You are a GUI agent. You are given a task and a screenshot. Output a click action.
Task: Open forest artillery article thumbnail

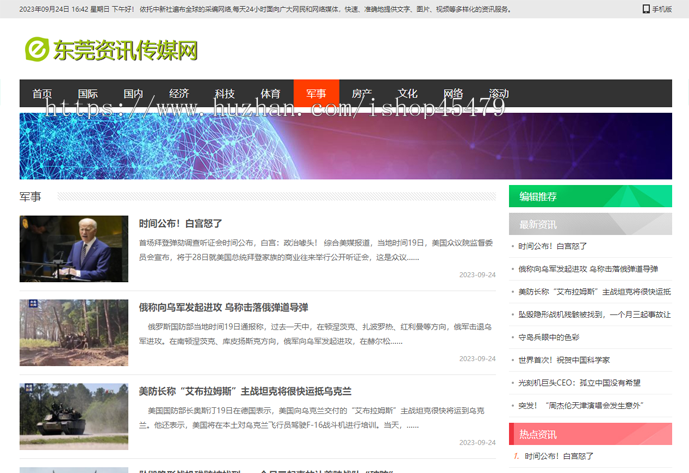coord(74,333)
